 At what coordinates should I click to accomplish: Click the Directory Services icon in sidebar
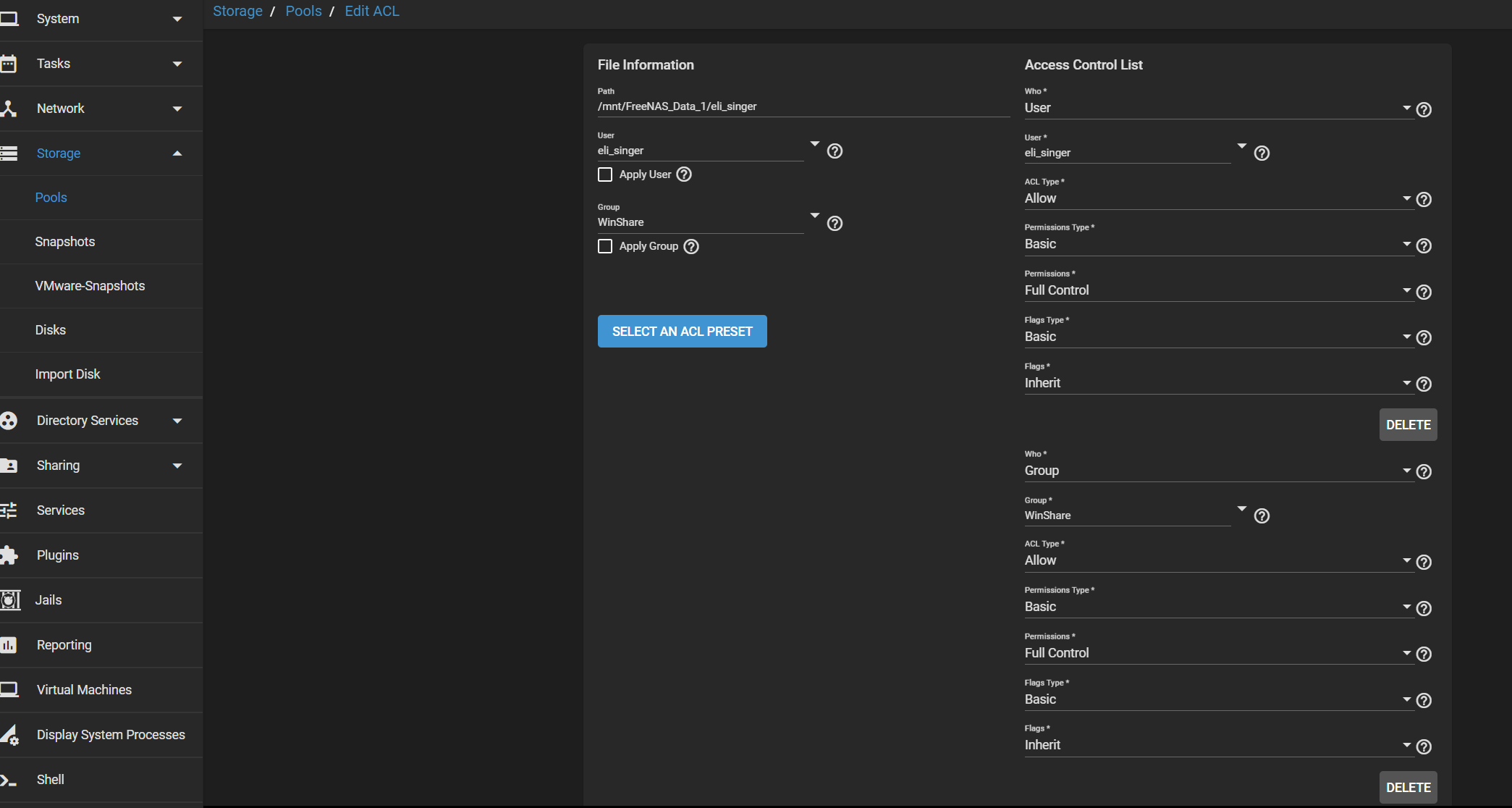point(9,421)
